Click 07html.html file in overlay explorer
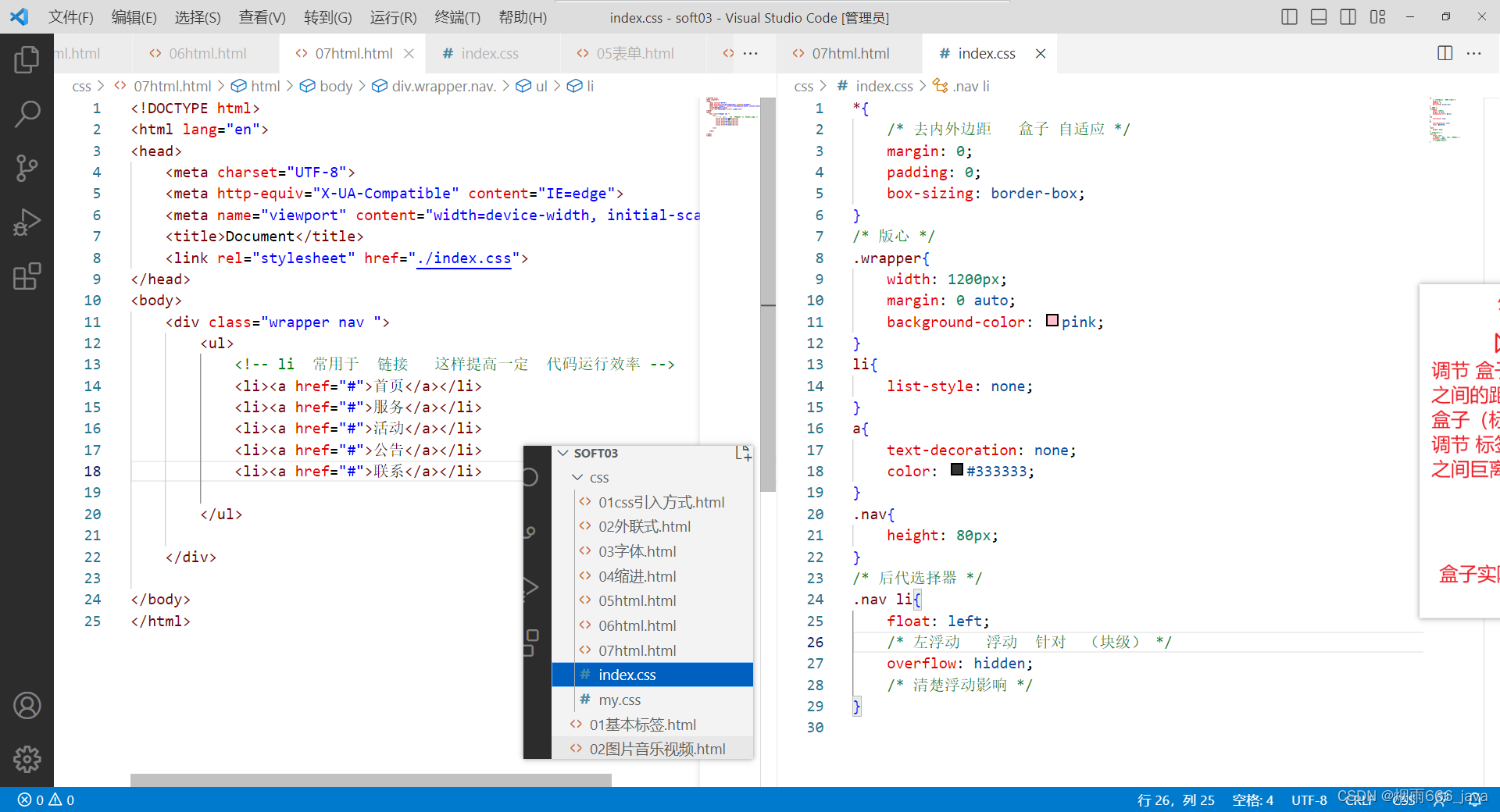Image resolution: width=1500 pixels, height=812 pixels. 637,650
